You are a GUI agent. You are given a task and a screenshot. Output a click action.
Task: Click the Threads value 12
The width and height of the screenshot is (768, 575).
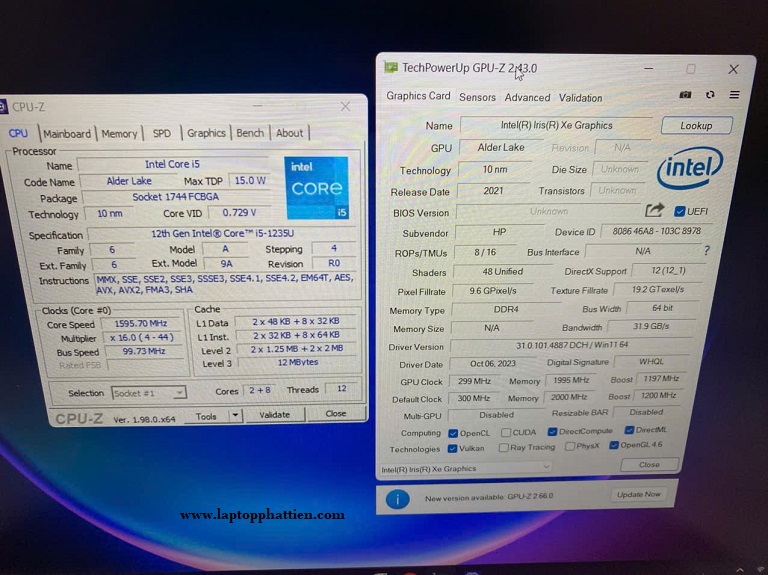tap(342, 388)
